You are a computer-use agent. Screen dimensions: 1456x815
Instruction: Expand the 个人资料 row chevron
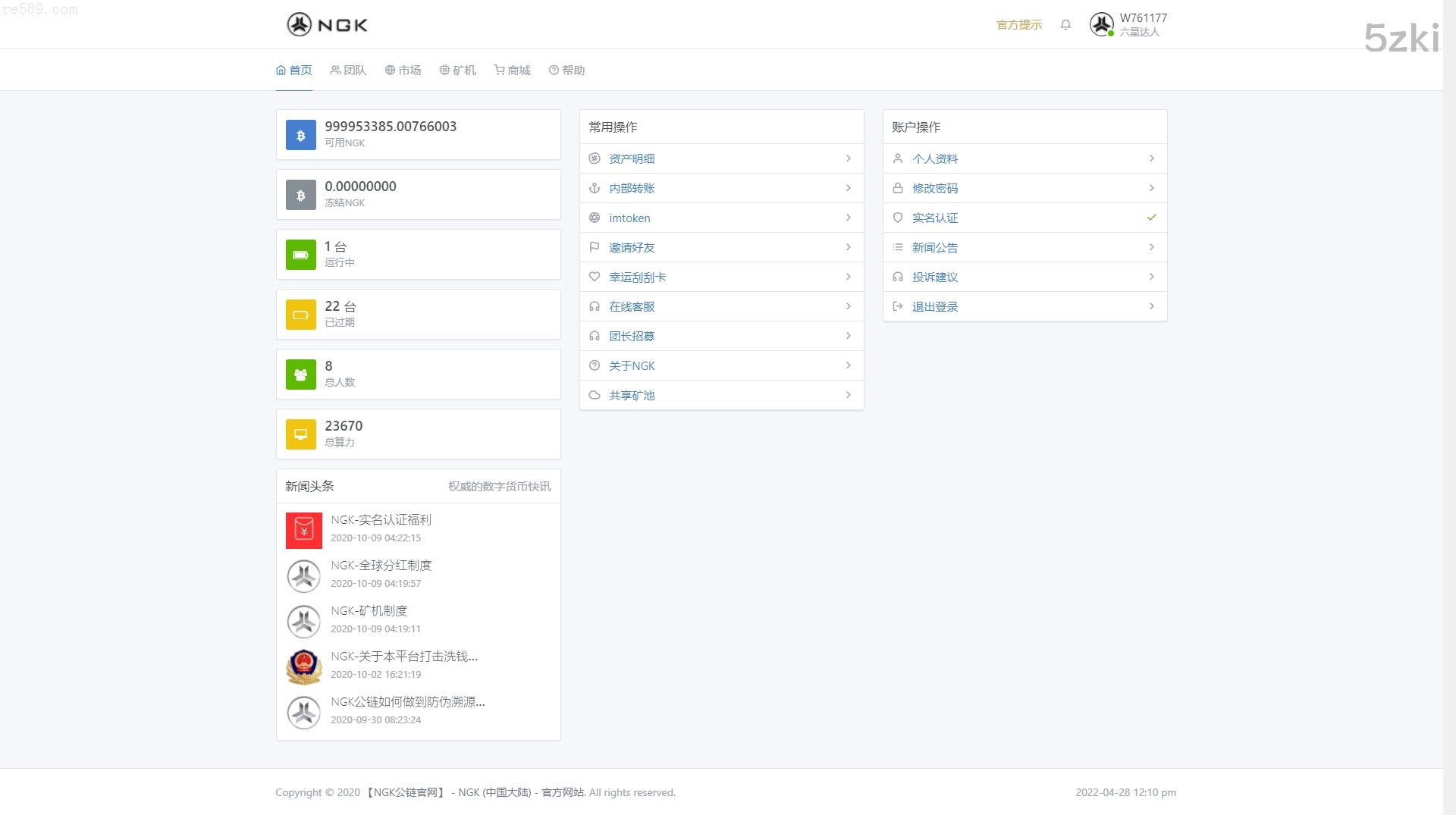point(1151,158)
